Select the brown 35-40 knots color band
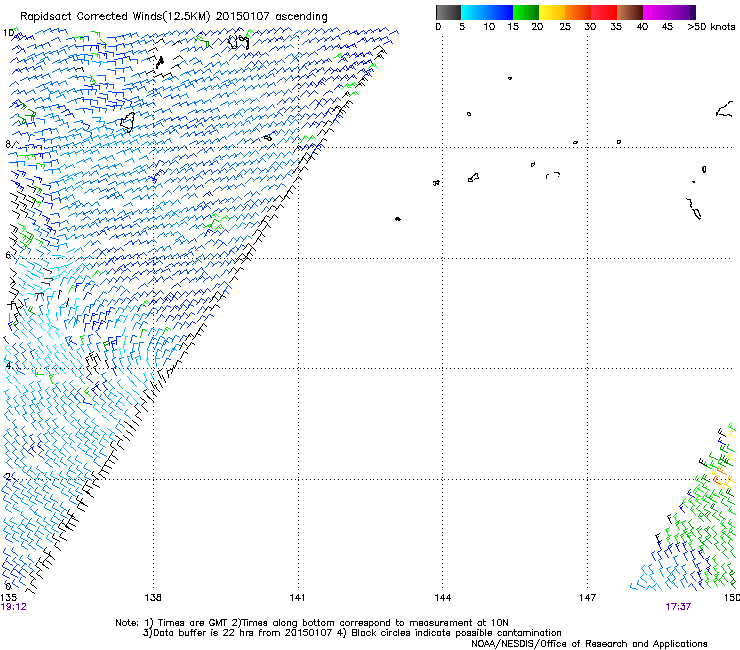The width and height of the screenshot is (740, 650). coord(630,12)
